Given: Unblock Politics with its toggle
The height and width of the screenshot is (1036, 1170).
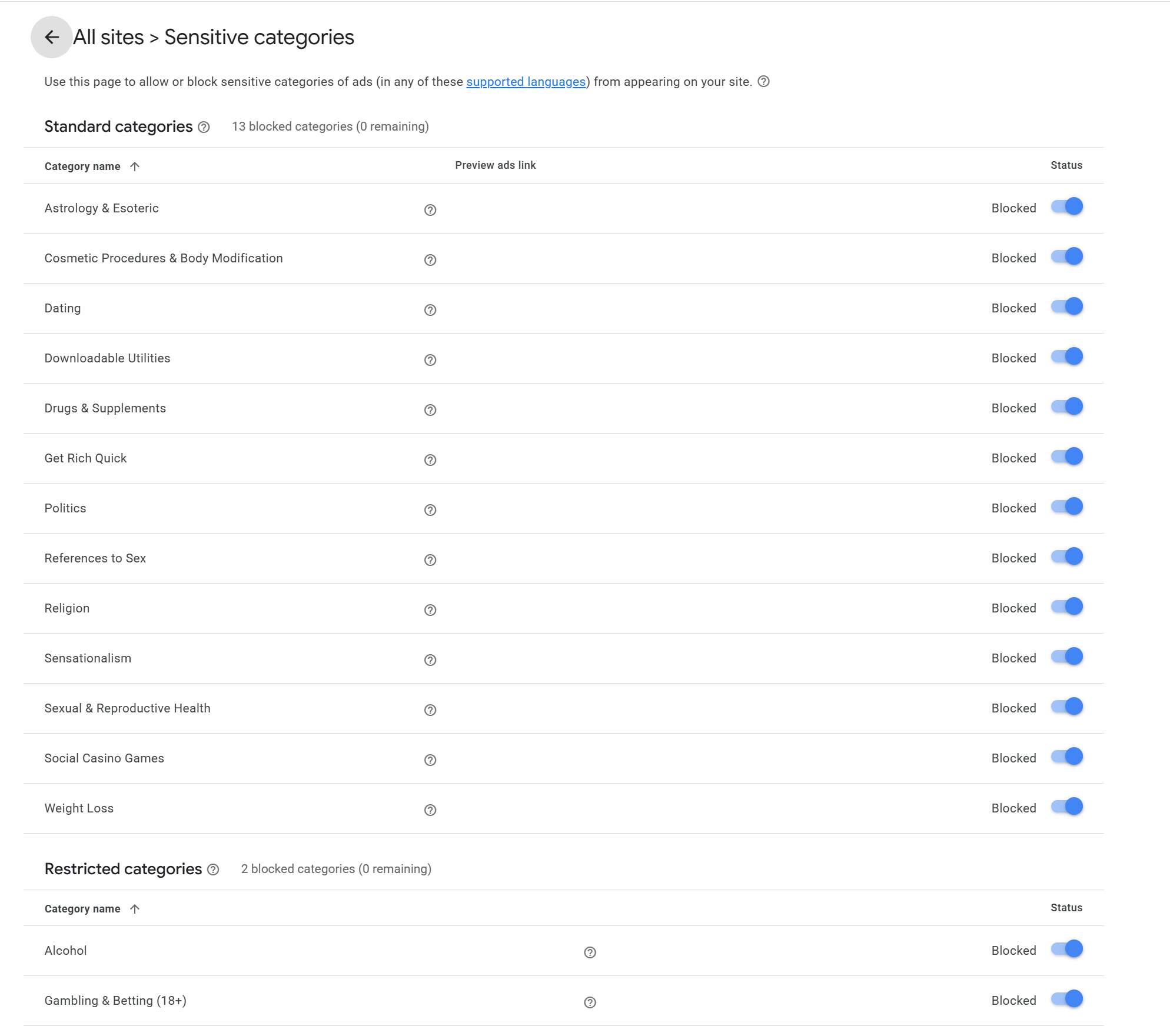Looking at the screenshot, I should click(1067, 507).
